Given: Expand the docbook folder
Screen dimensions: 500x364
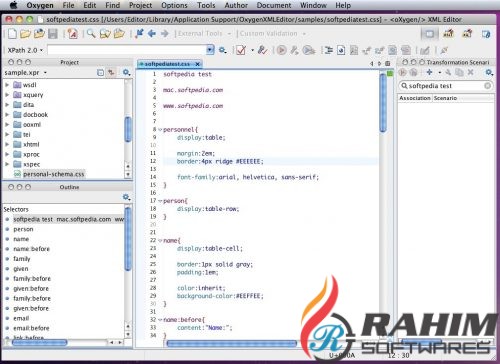Looking at the screenshot, I should click(7, 115).
